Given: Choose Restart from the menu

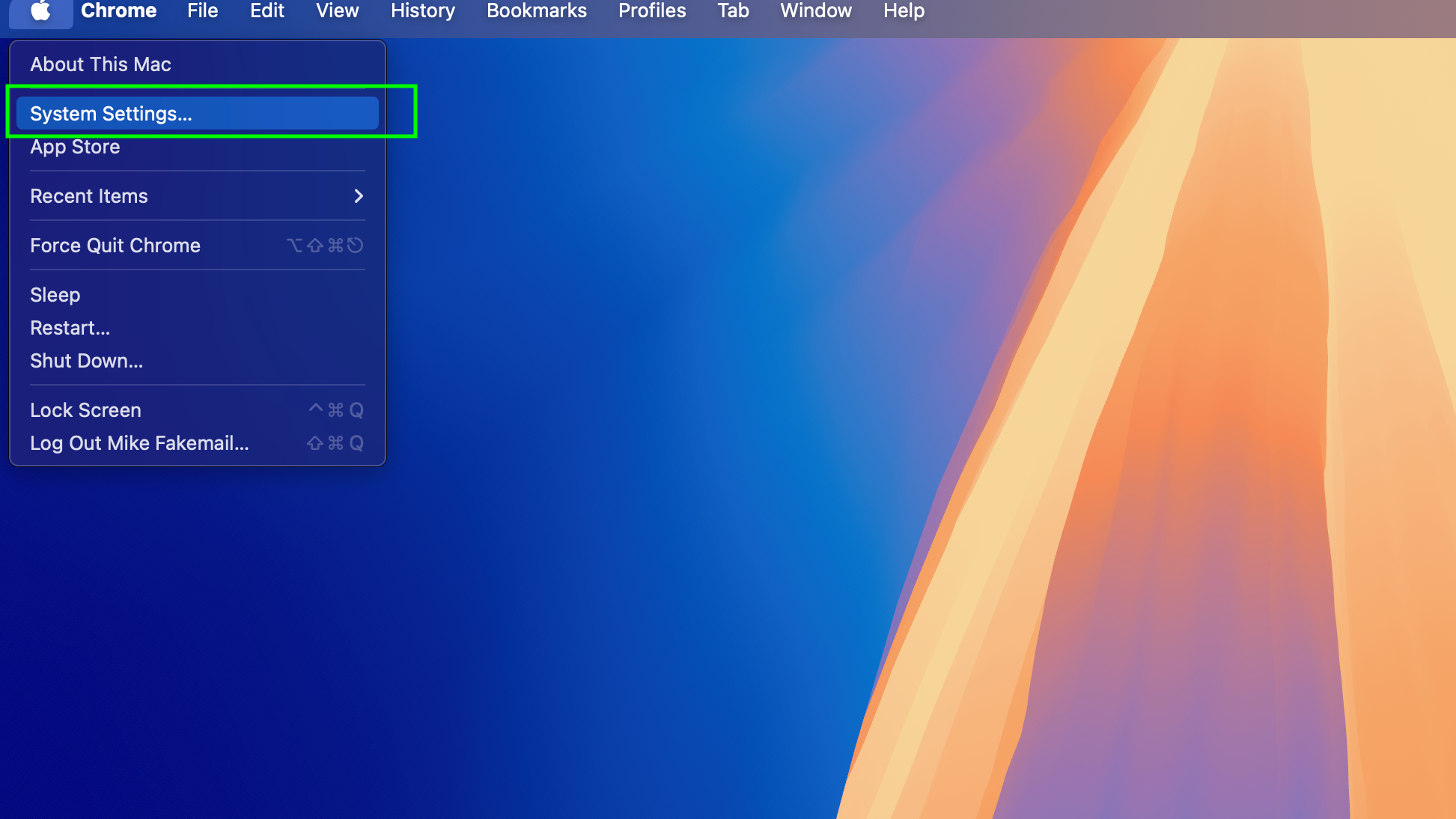Looking at the screenshot, I should pyautogui.click(x=70, y=327).
